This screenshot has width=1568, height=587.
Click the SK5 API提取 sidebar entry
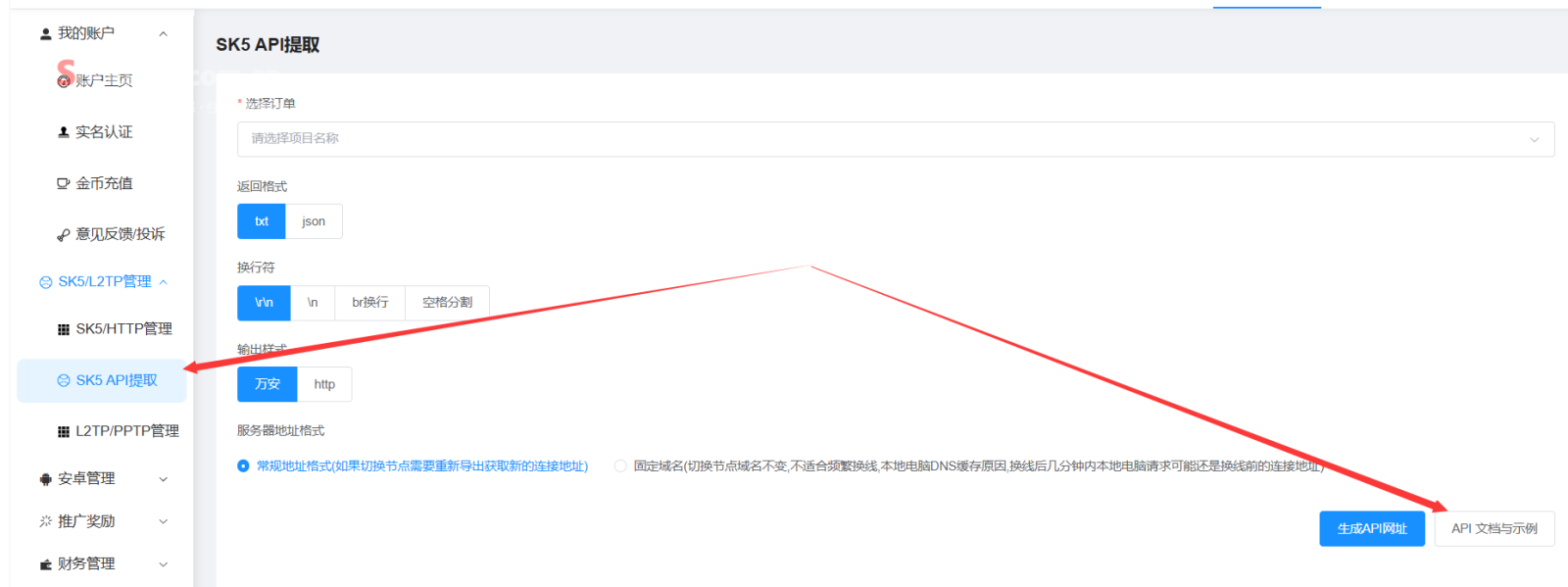[102, 380]
